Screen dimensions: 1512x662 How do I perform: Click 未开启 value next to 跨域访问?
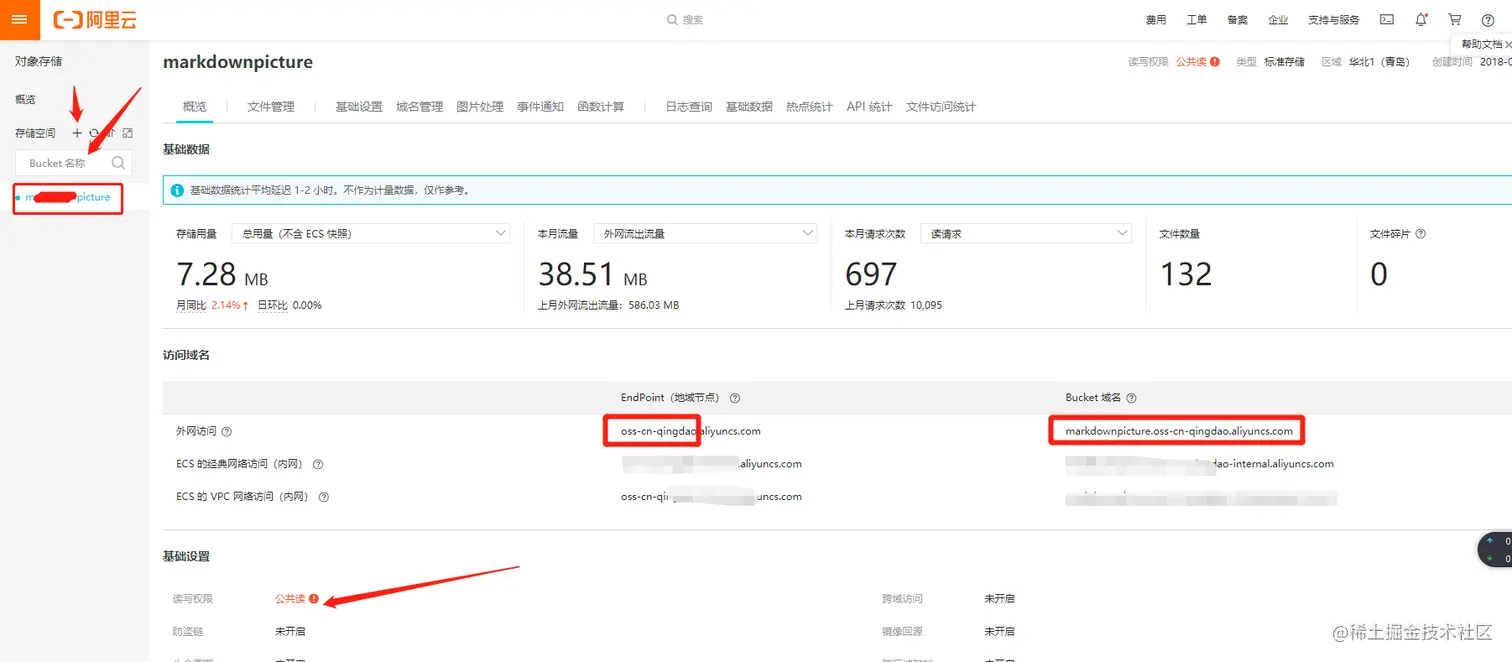point(999,598)
